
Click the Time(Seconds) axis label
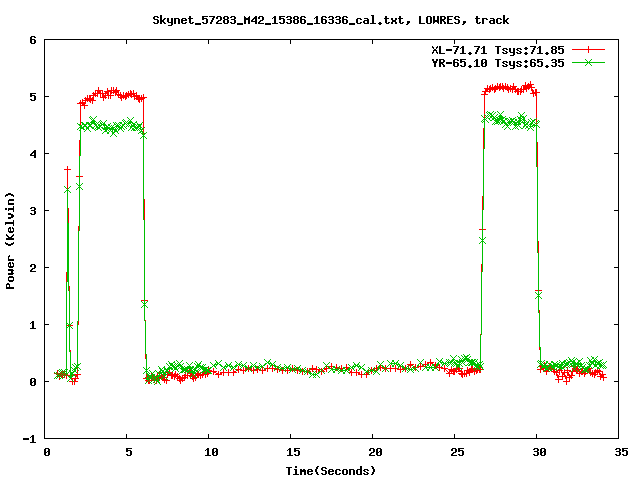(x=331, y=471)
